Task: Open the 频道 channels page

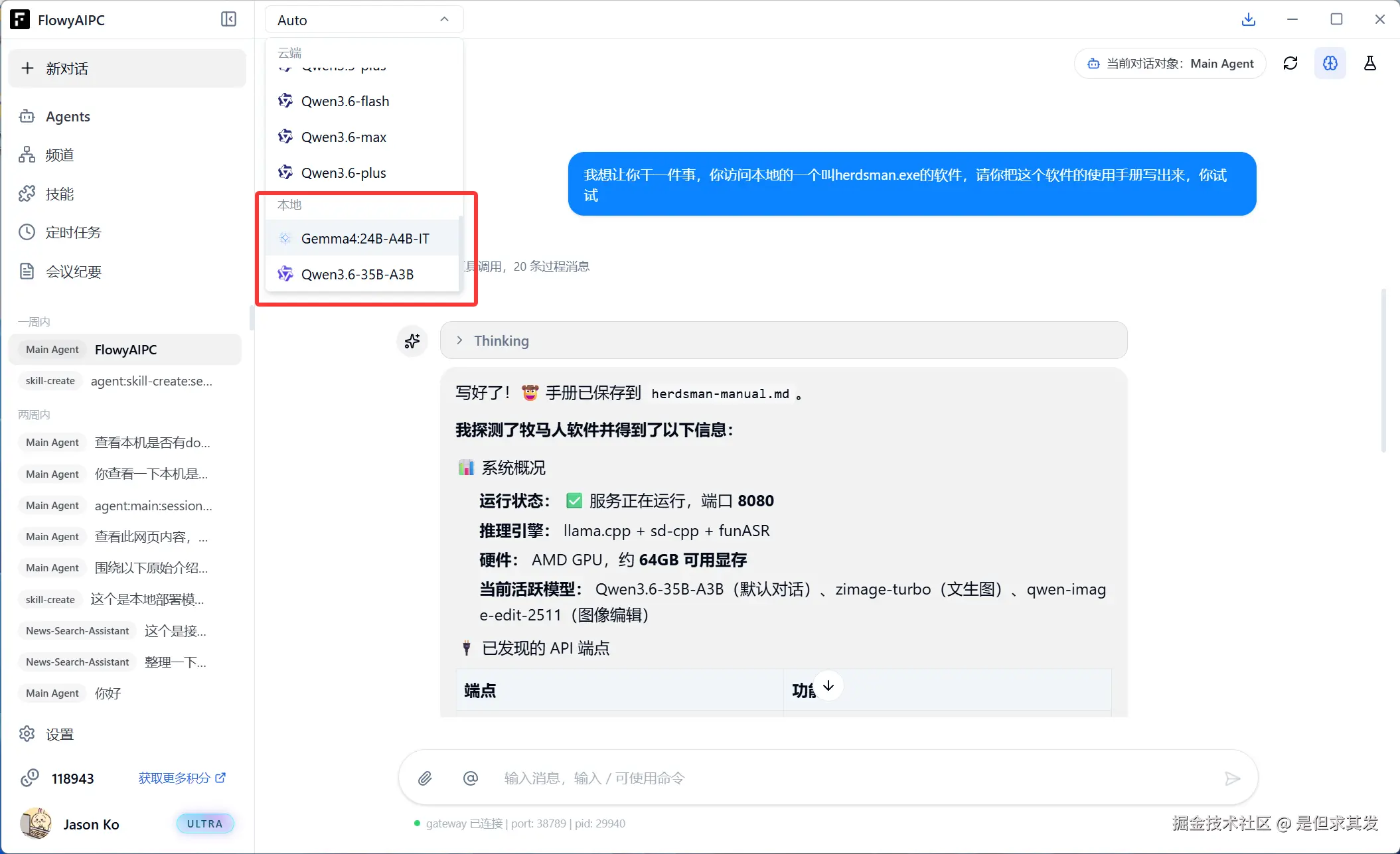Action: click(127, 155)
